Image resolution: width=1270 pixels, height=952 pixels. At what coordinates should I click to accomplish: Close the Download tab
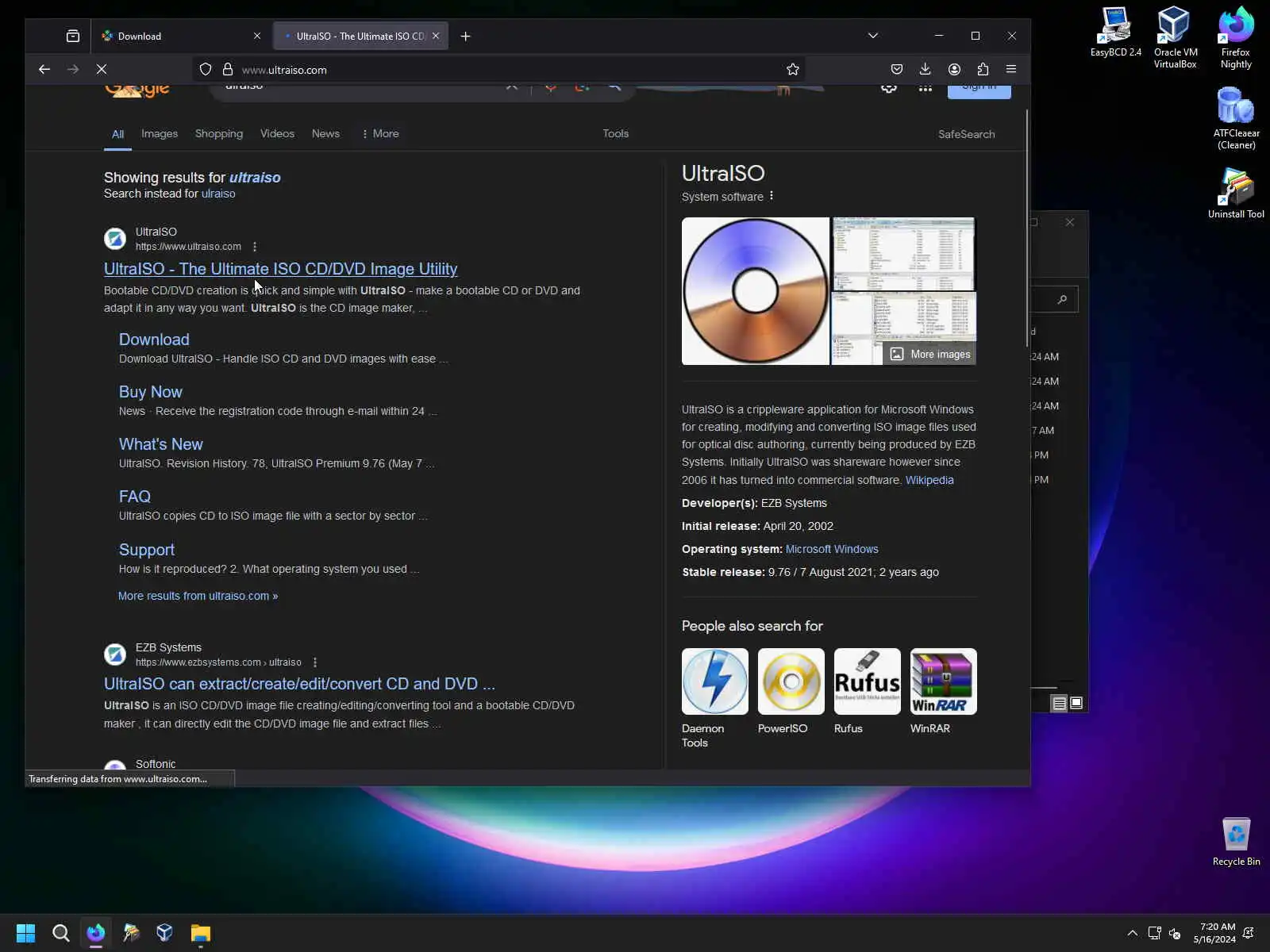pyautogui.click(x=257, y=36)
